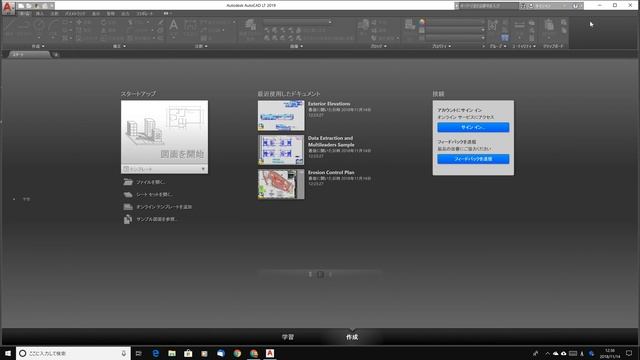Image resolution: width=640 pixels, height=360 pixels.
Task: Open the layer name dropdown in 画層 panel
Action: tap(298, 22)
